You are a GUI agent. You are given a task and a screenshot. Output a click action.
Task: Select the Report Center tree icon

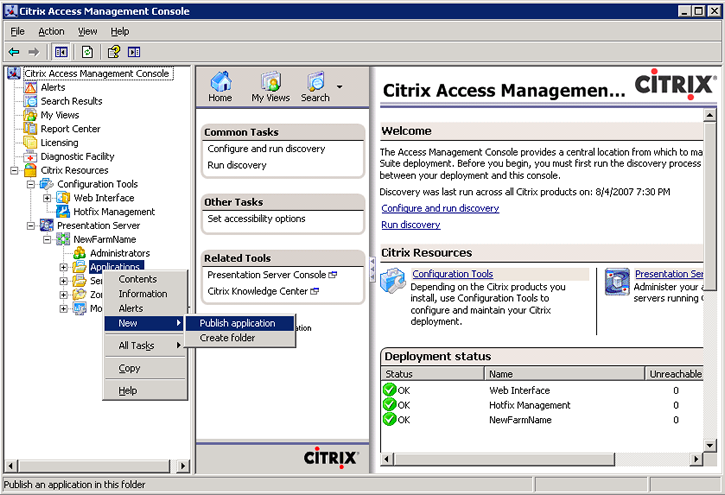click(x=31, y=128)
